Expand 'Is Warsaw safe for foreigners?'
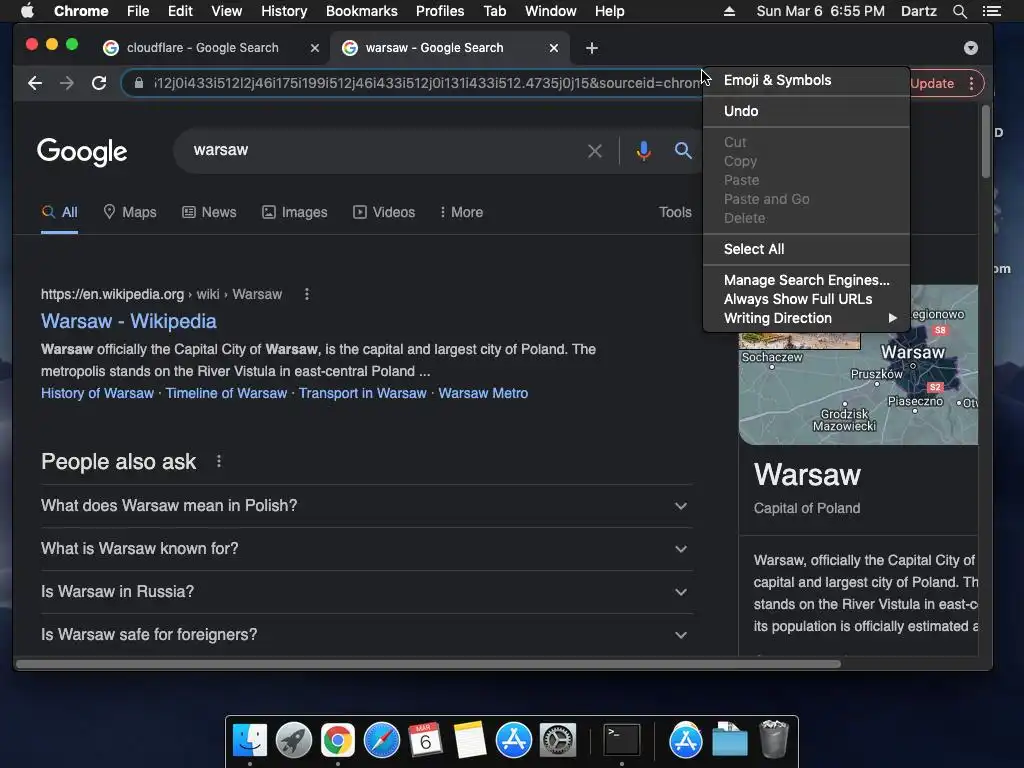The width and height of the screenshot is (1024, 768). coord(366,635)
